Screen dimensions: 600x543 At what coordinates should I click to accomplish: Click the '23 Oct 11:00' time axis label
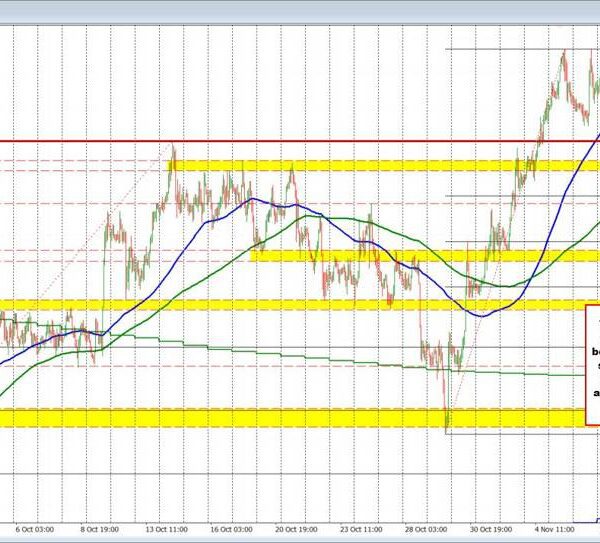pos(361,530)
